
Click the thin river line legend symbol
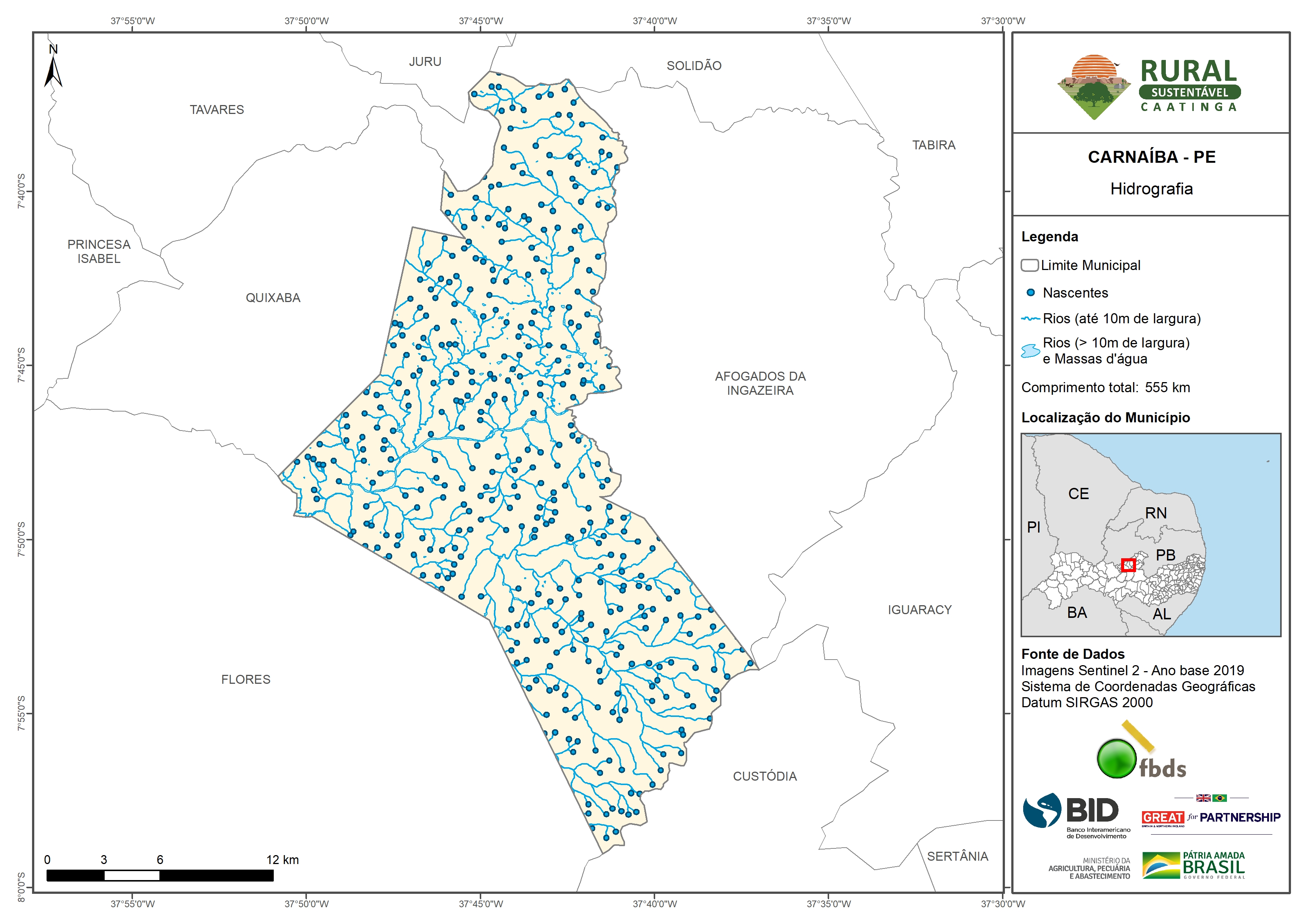1030,319
